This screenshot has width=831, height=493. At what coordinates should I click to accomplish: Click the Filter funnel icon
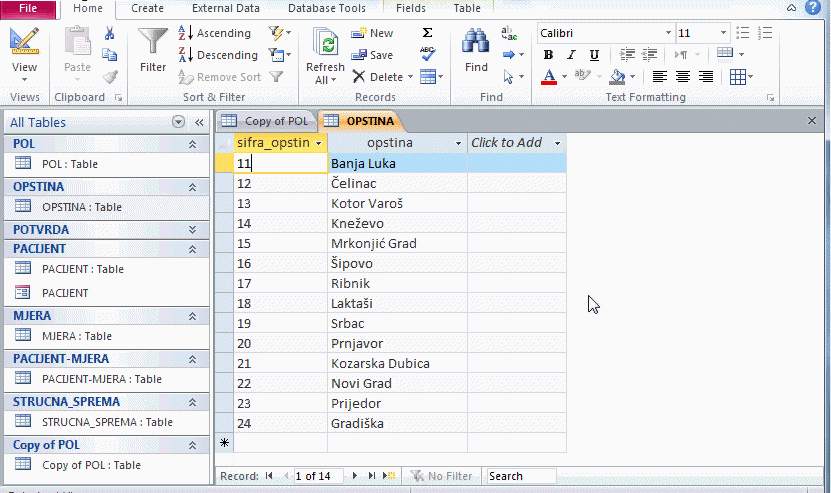[153, 50]
